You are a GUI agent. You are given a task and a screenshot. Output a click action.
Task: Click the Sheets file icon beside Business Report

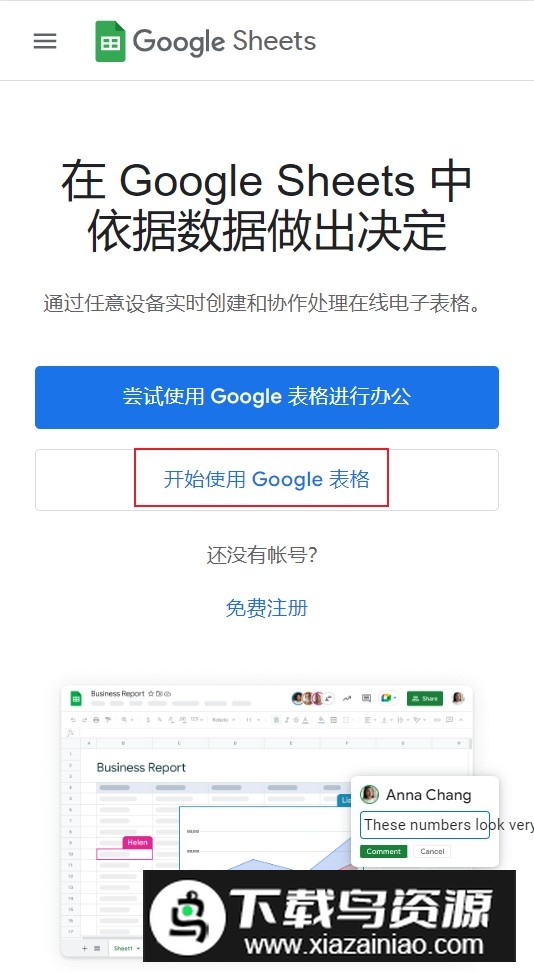(76, 698)
